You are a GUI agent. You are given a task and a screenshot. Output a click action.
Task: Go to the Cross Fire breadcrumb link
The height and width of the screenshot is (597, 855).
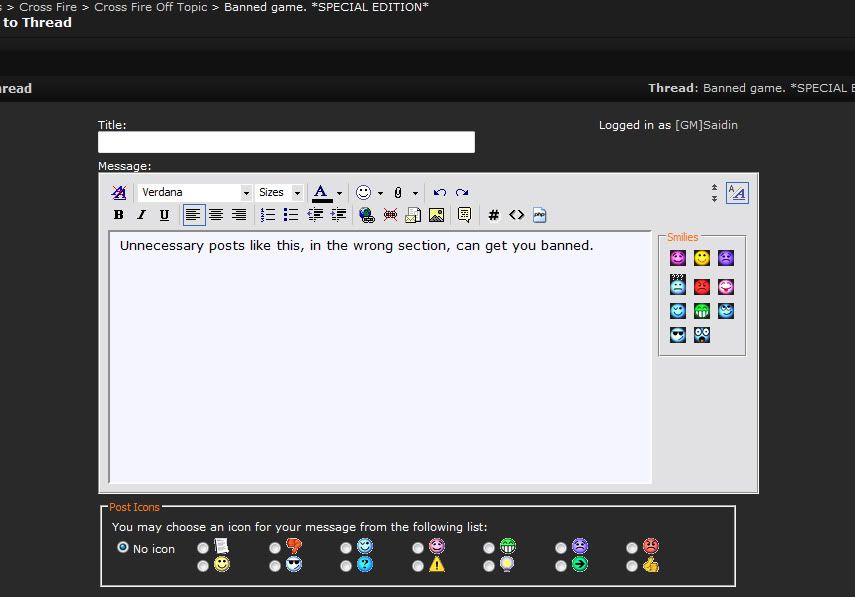pyautogui.click(x=48, y=7)
